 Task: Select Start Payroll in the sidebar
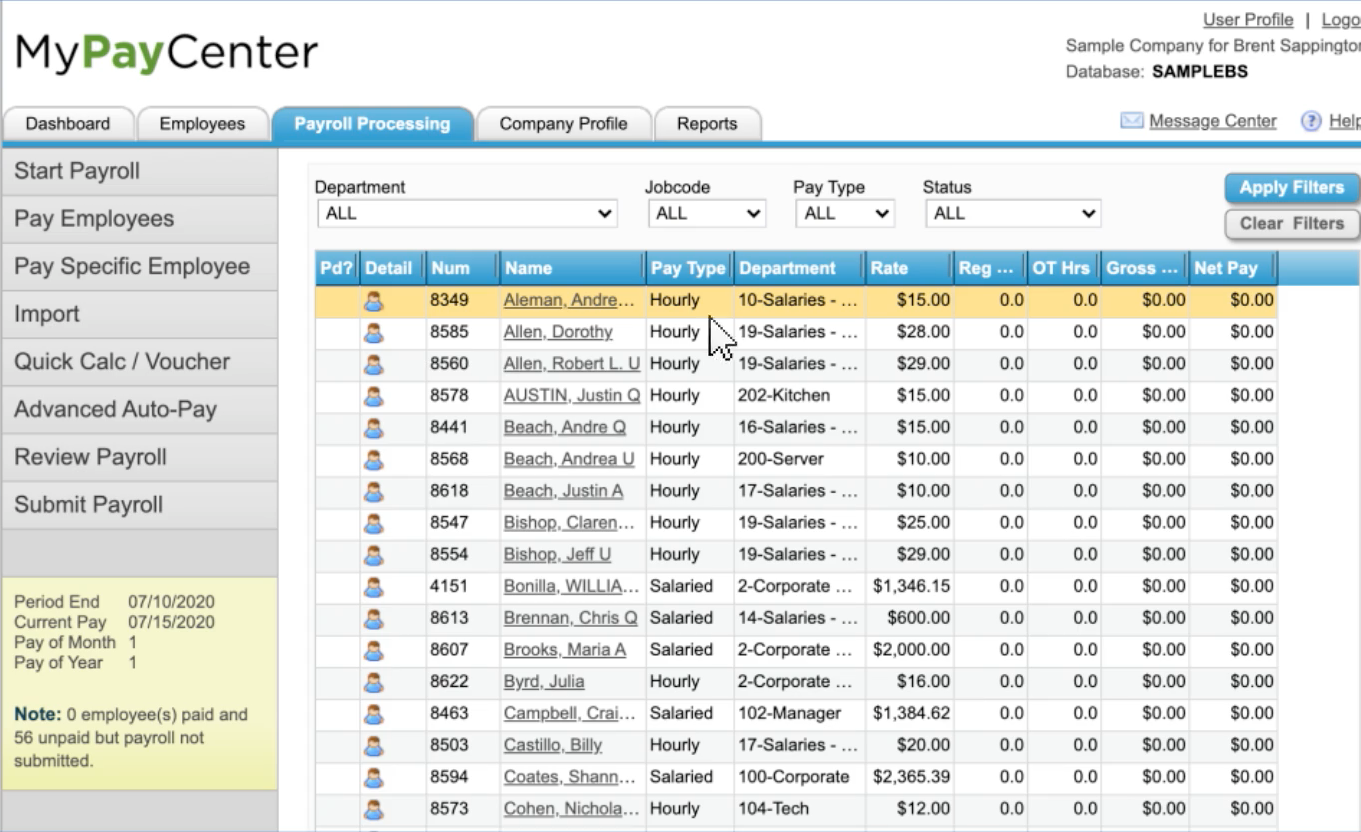pyautogui.click(x=140, y=171)
